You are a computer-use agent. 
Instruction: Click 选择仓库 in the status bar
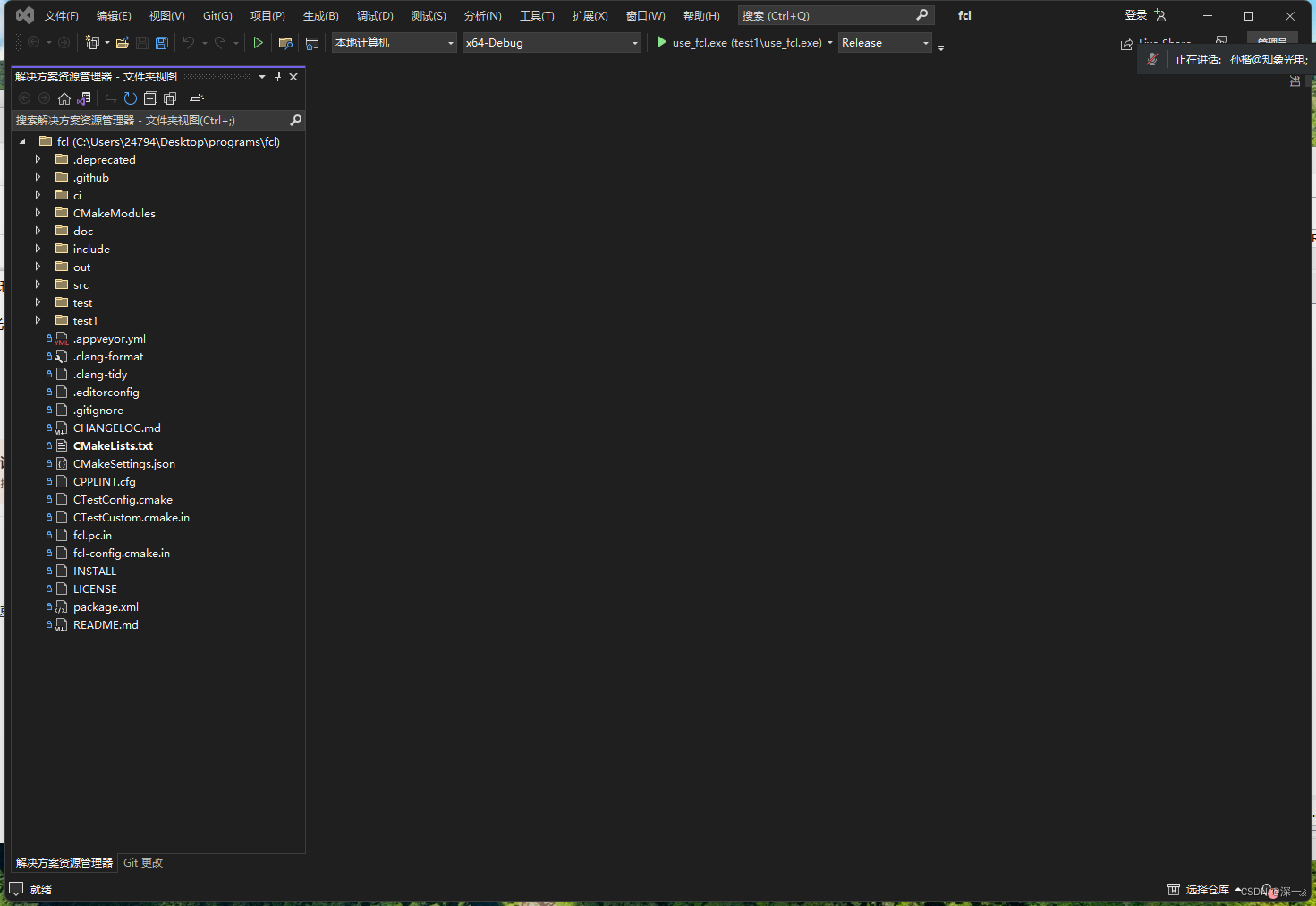(1207, 889)
